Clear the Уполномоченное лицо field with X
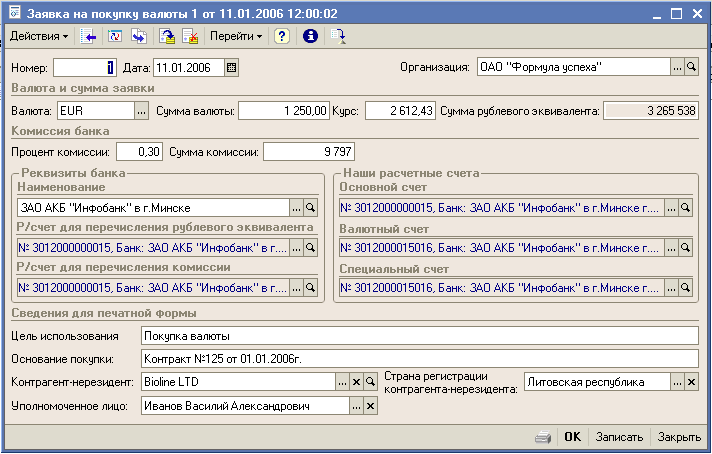The width and height of the screenshot is (712, 454). pos(370,406)
